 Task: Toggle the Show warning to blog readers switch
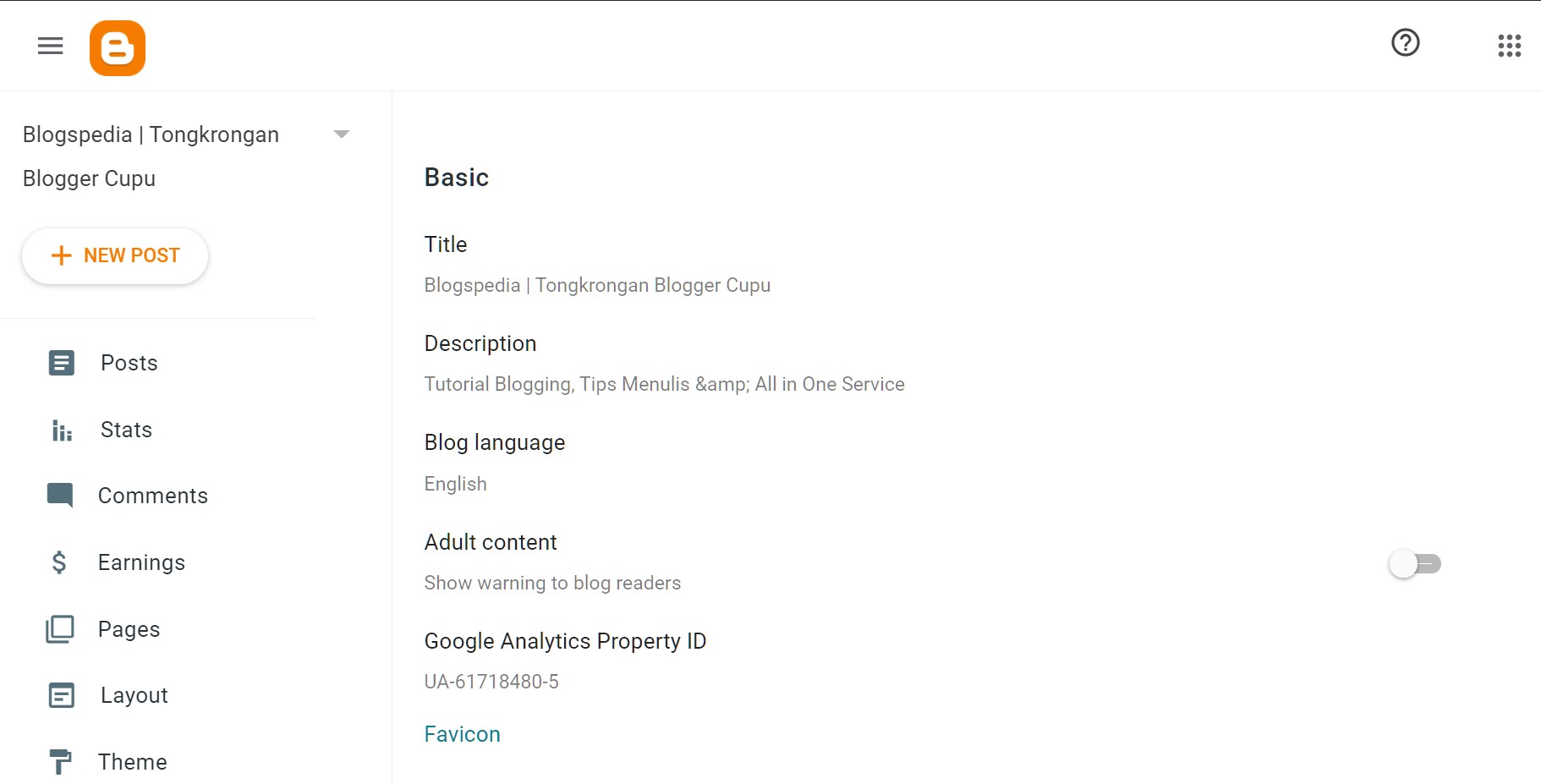tap(1414, 563)
